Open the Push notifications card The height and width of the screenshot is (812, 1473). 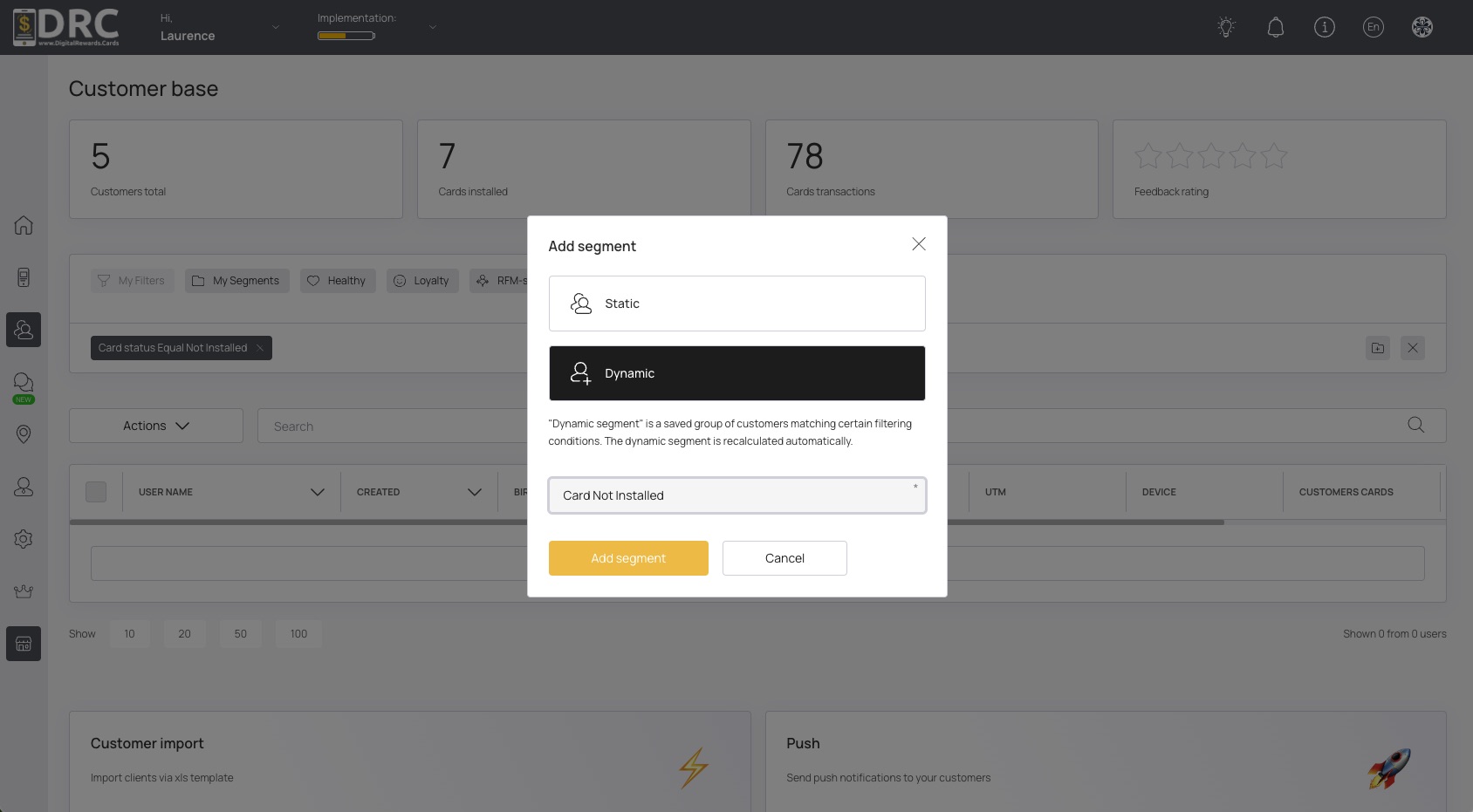tap(1106, 761)
